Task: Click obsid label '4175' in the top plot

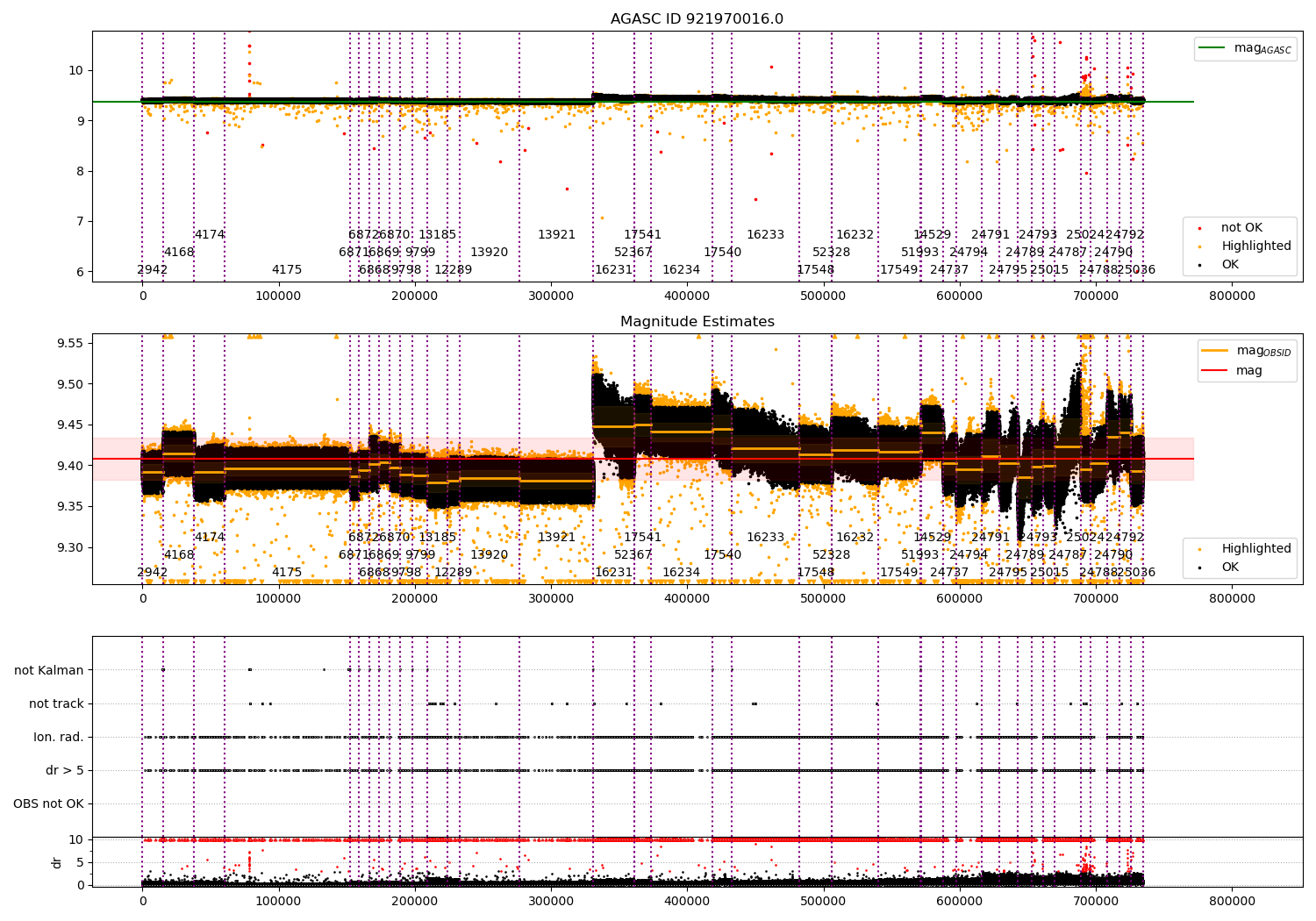Action: click(287, 270)
